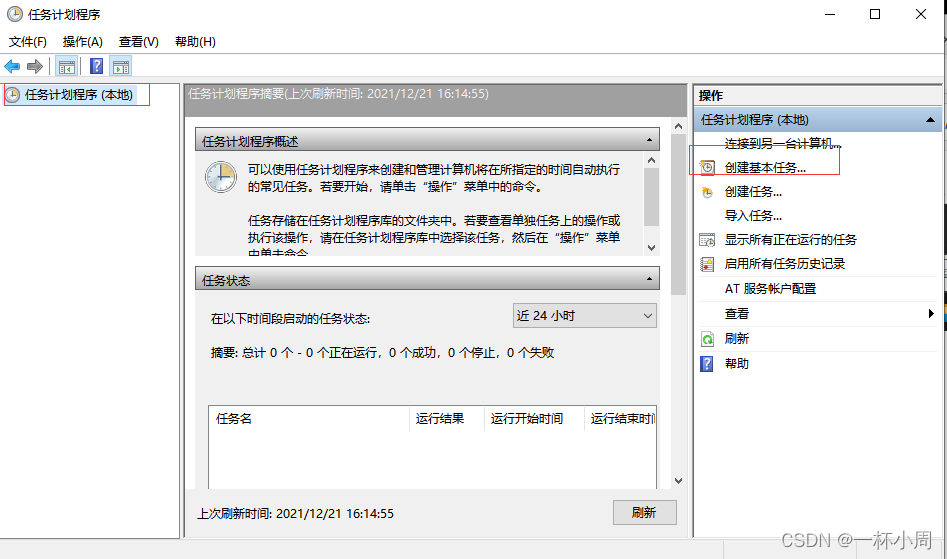Click the green 刷新 icon in actions
Image resolution: width=947 pixels, height=559 pixels.
point(707,339)
